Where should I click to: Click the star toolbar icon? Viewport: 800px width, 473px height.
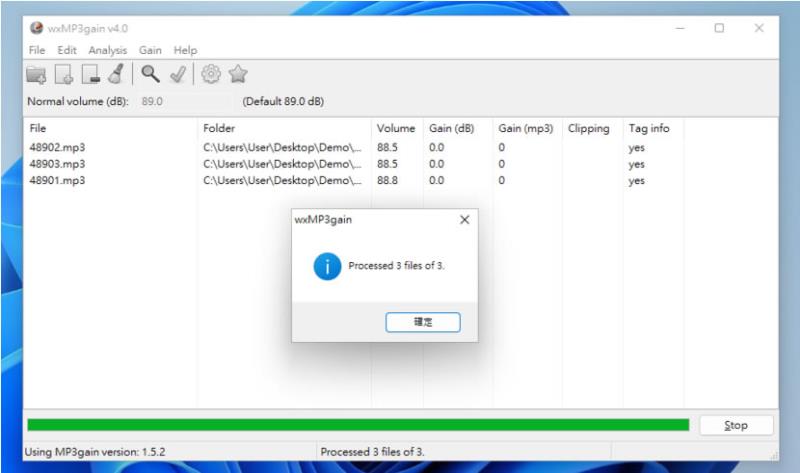pyautogui.click(x=238, y=74)
